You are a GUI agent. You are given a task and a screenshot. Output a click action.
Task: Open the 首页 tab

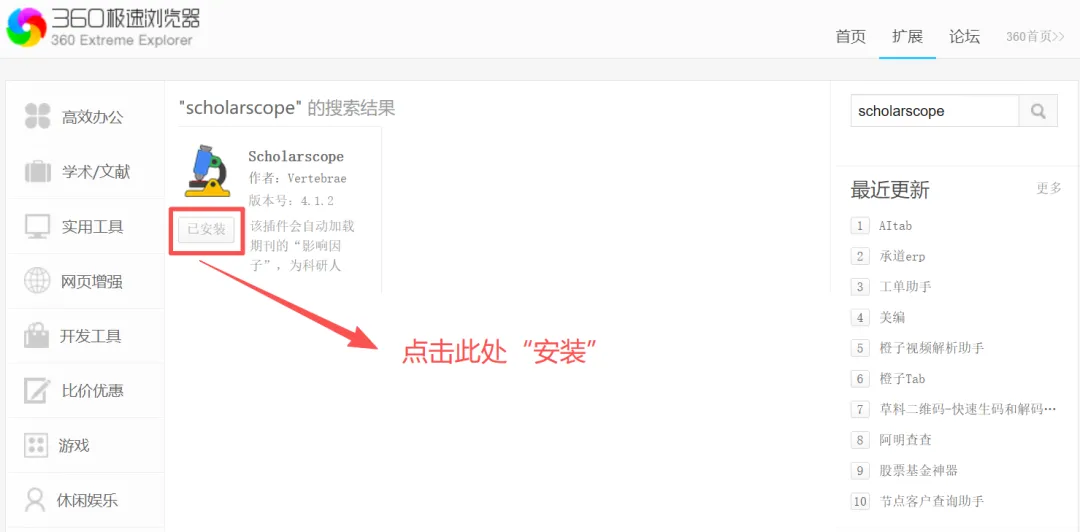point(850,37)
